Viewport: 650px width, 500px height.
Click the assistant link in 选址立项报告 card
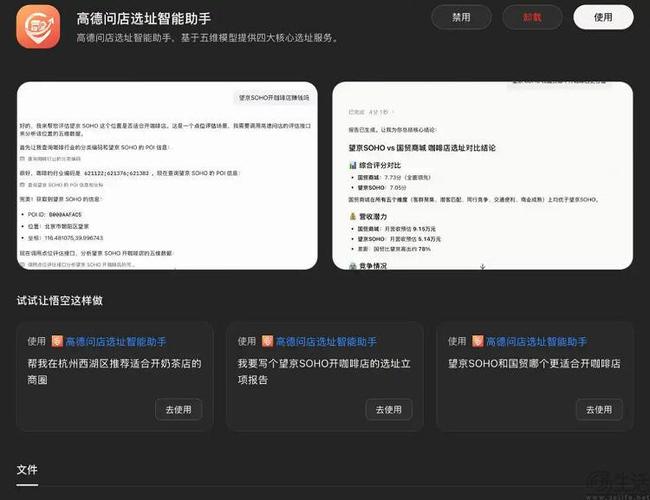pyautogui.click(x=326, y=342)
